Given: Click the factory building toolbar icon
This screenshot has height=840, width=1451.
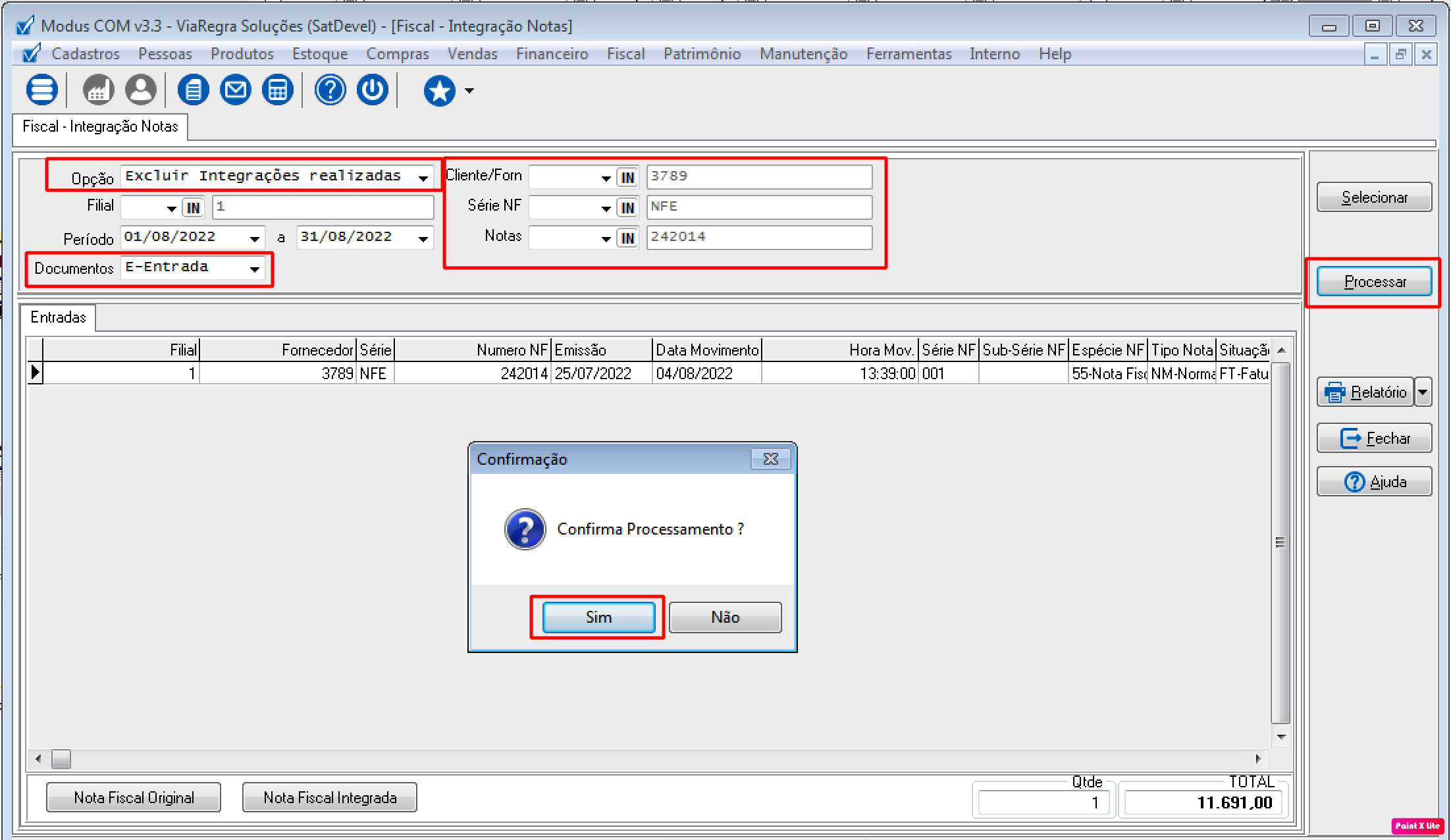Looking at the screenshot, I should (98, 90).
